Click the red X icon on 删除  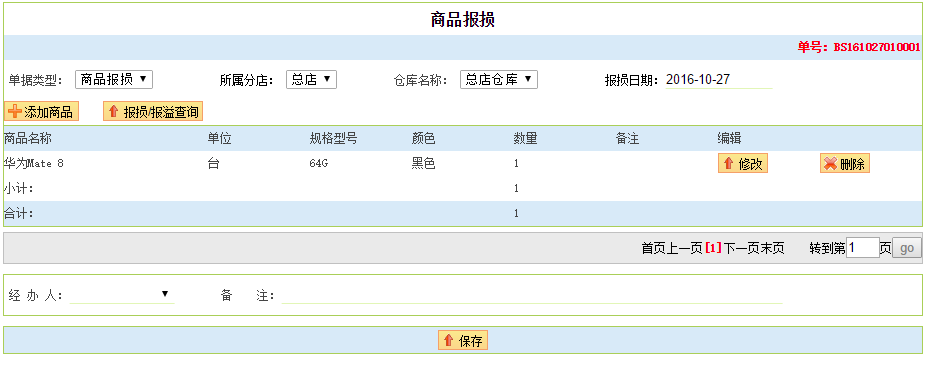tap(830, 164)
